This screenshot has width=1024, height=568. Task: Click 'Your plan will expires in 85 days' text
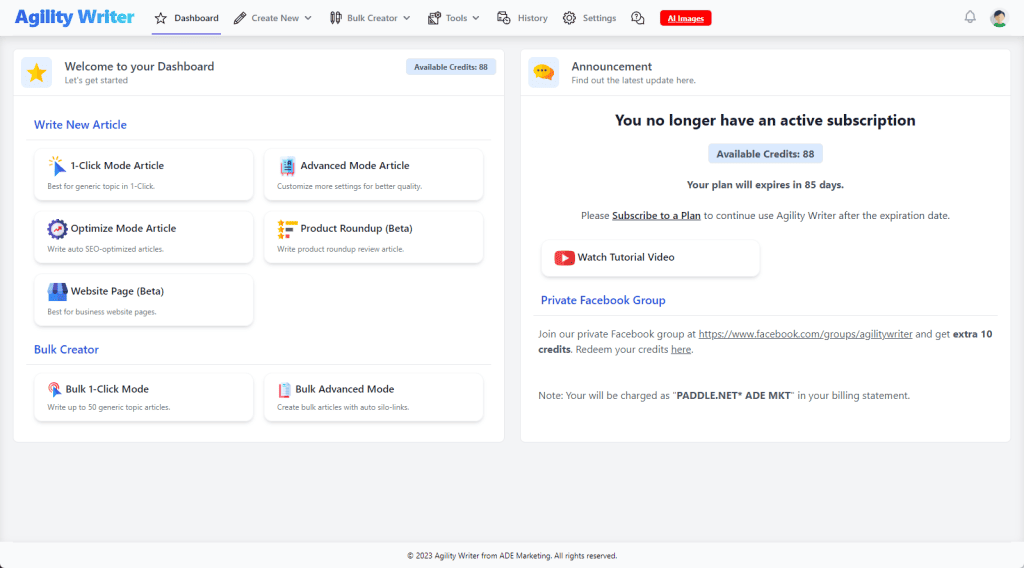(x=765, y=185)
